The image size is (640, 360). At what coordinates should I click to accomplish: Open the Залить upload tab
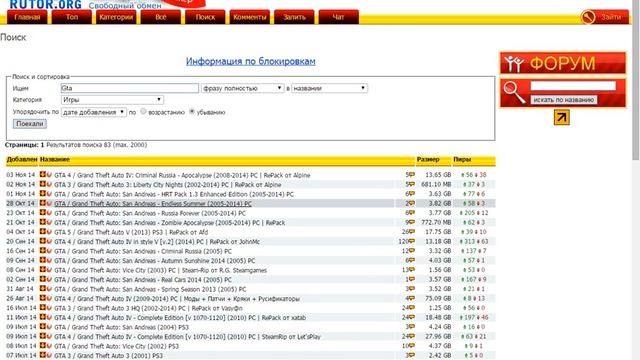pyautogui.click(x=294, y=17)
